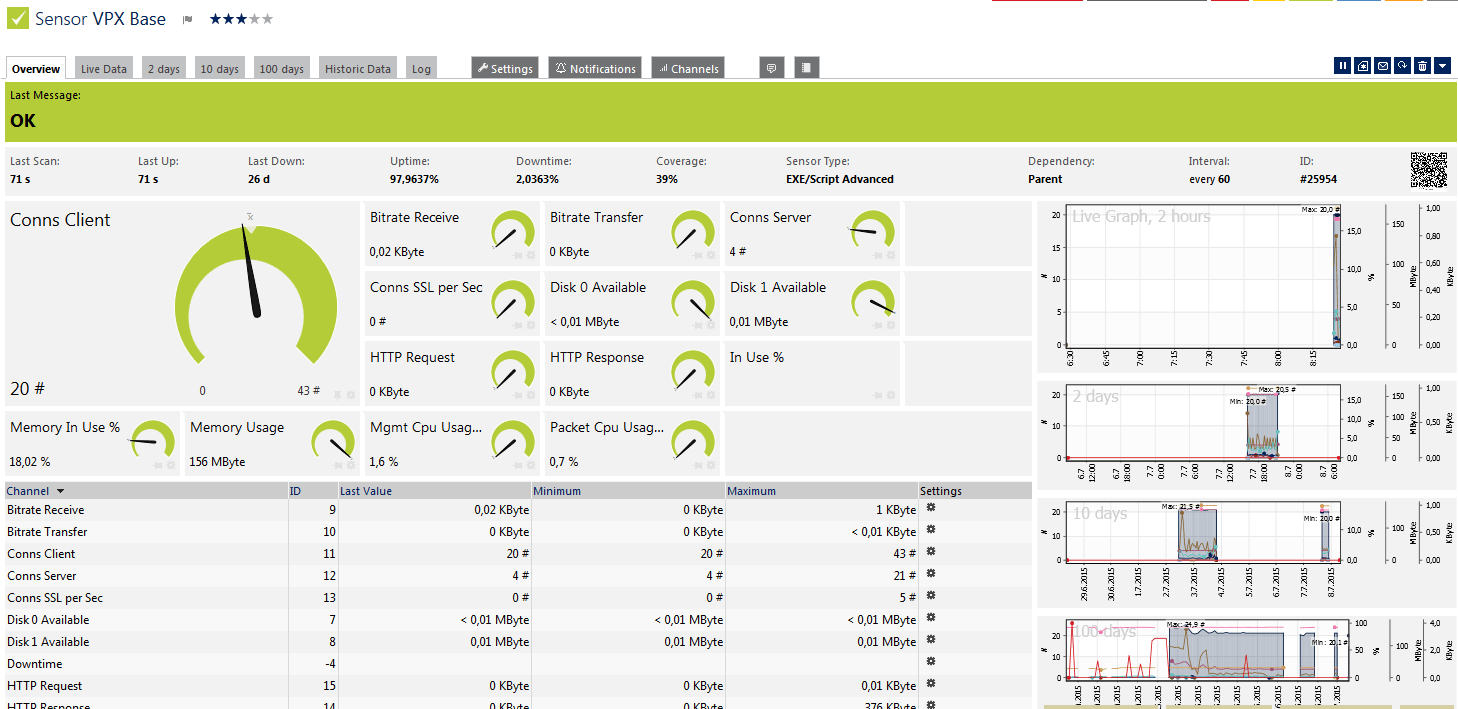
Task: Expand the more-actions arrow in the top toolbar
Action: [1441, 65]
